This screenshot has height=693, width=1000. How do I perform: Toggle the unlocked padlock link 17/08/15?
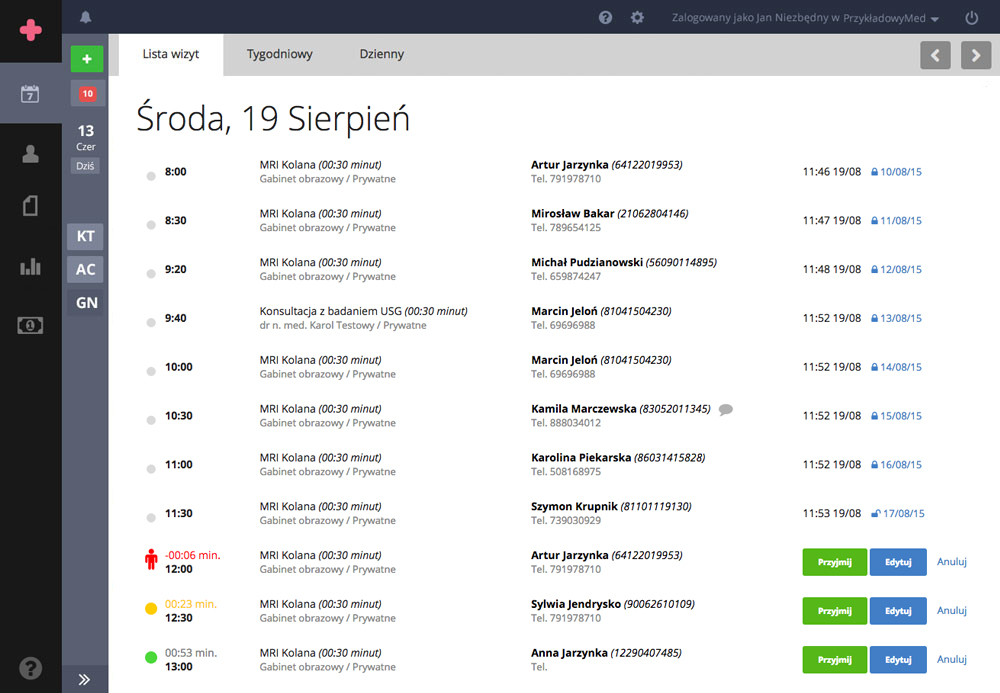(897, 514)
